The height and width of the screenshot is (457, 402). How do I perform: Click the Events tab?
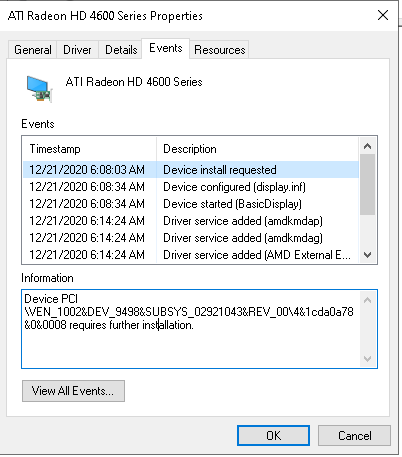click(166, 48)
